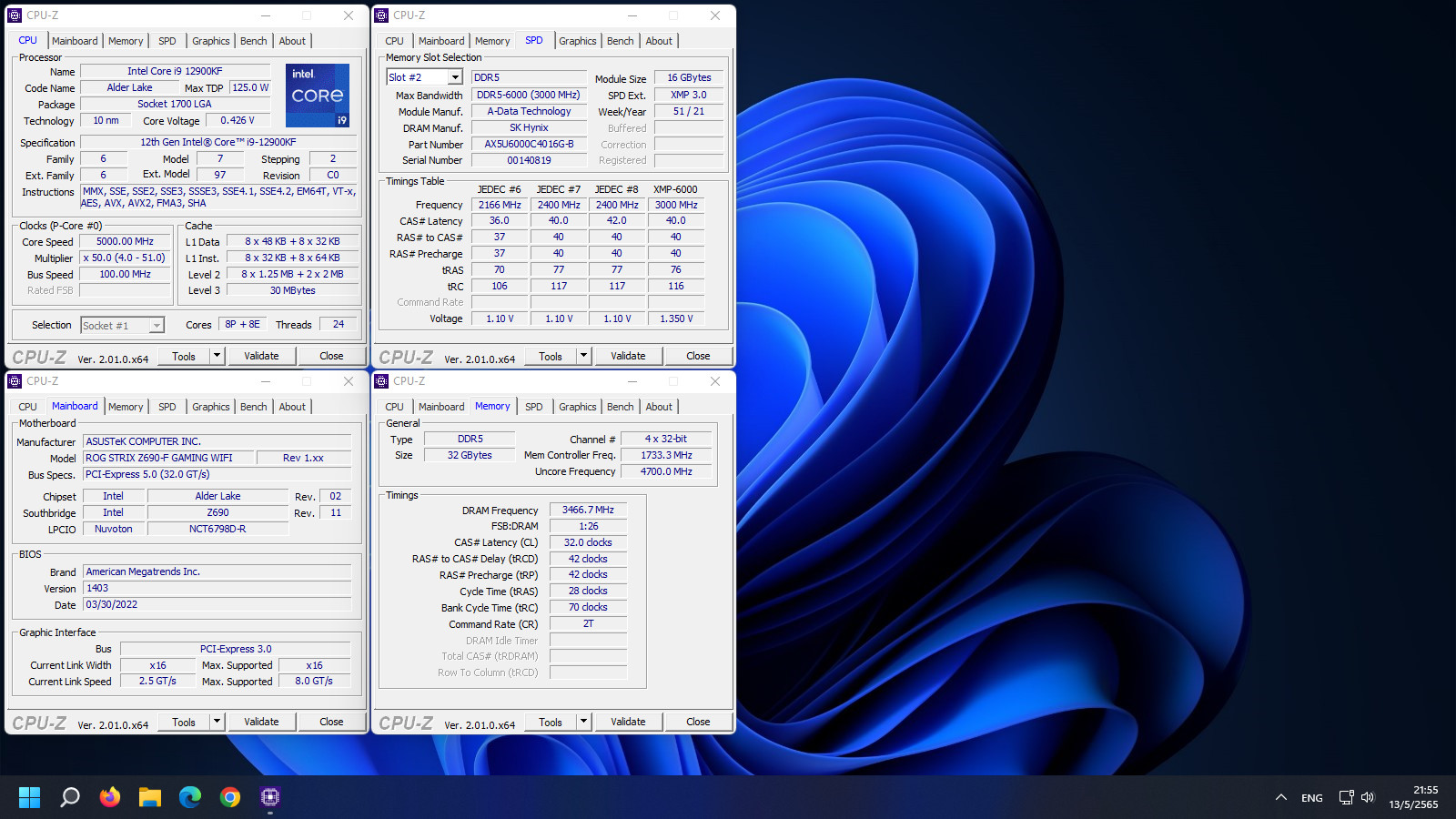1456x819 pixels.
Task: Click Tools button in Mainboard window
Action: [x=184, y=722]
